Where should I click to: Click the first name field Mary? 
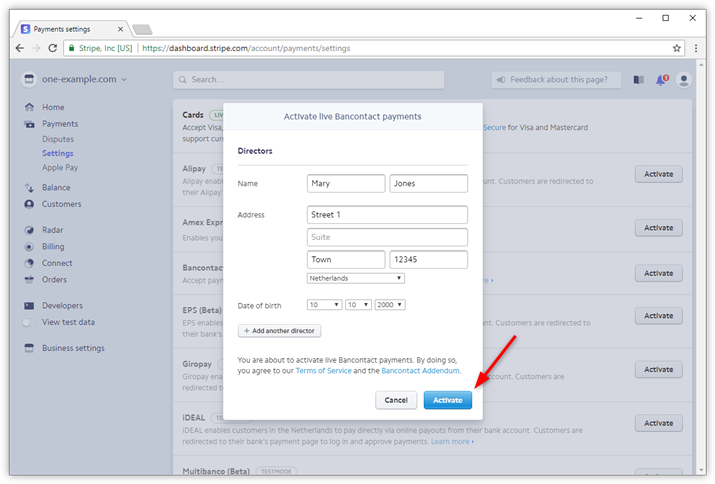(346, 183)
